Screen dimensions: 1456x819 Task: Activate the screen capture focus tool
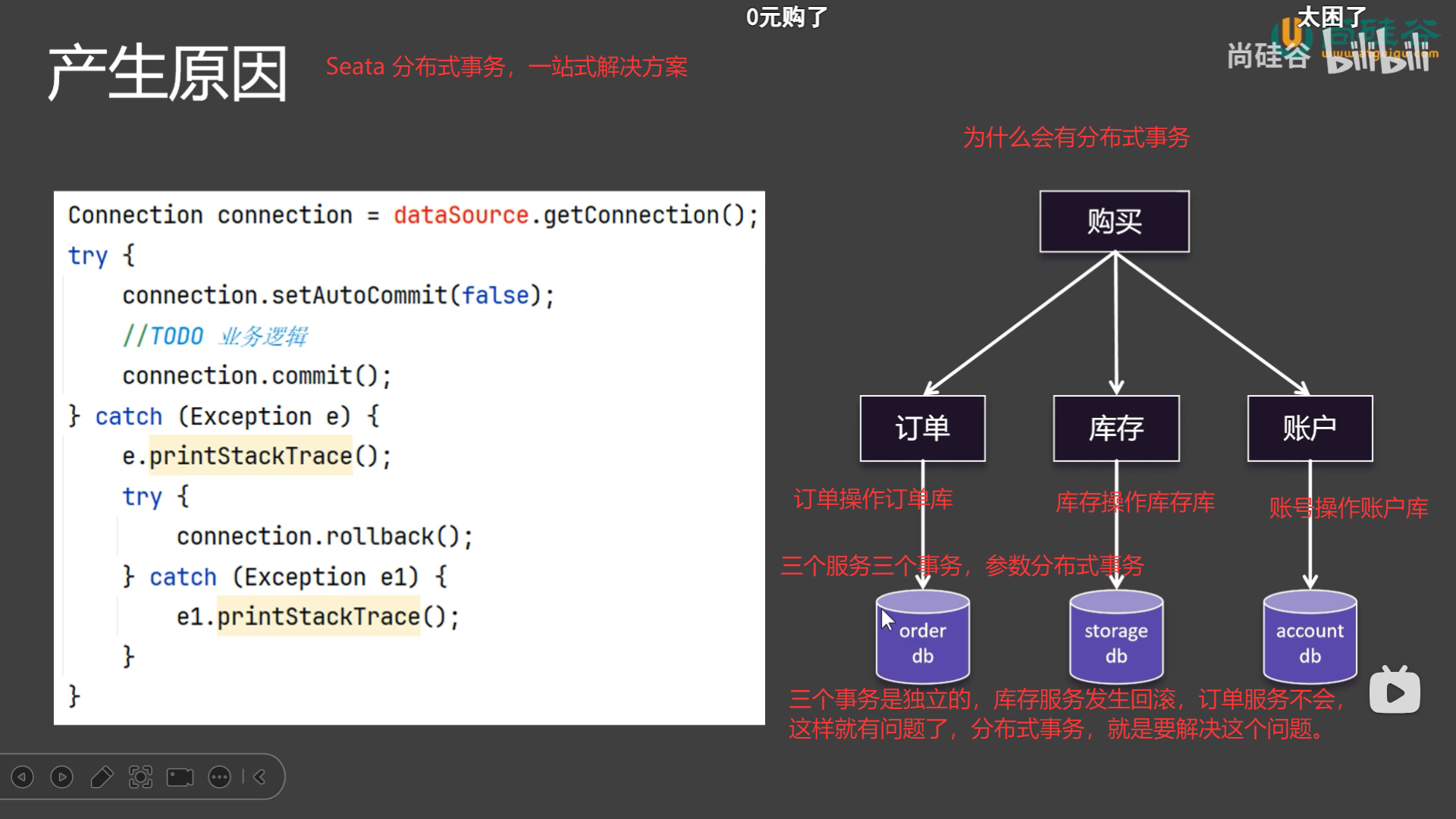point(140,777)
